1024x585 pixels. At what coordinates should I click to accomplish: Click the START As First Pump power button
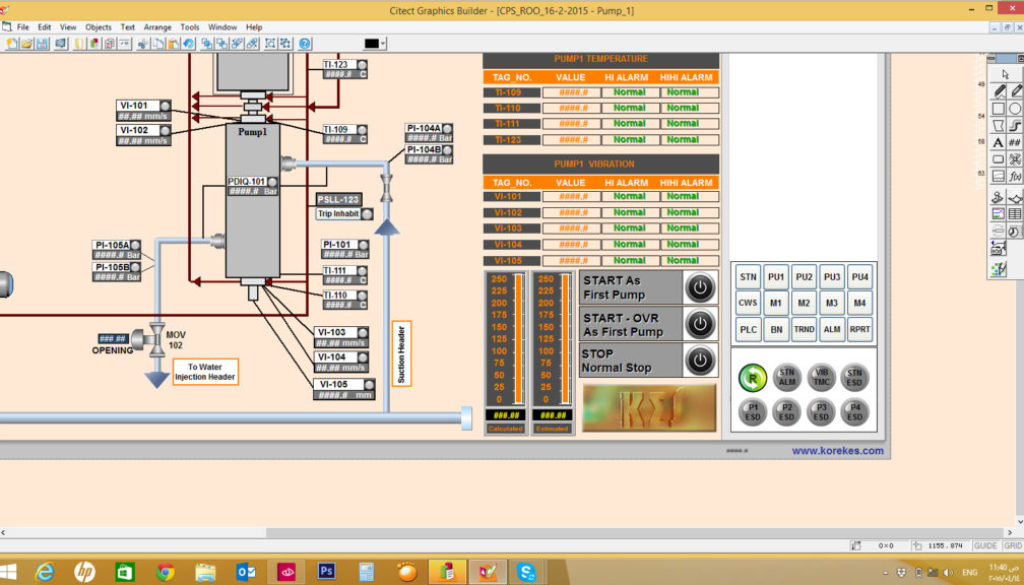(x=700, y=287)
